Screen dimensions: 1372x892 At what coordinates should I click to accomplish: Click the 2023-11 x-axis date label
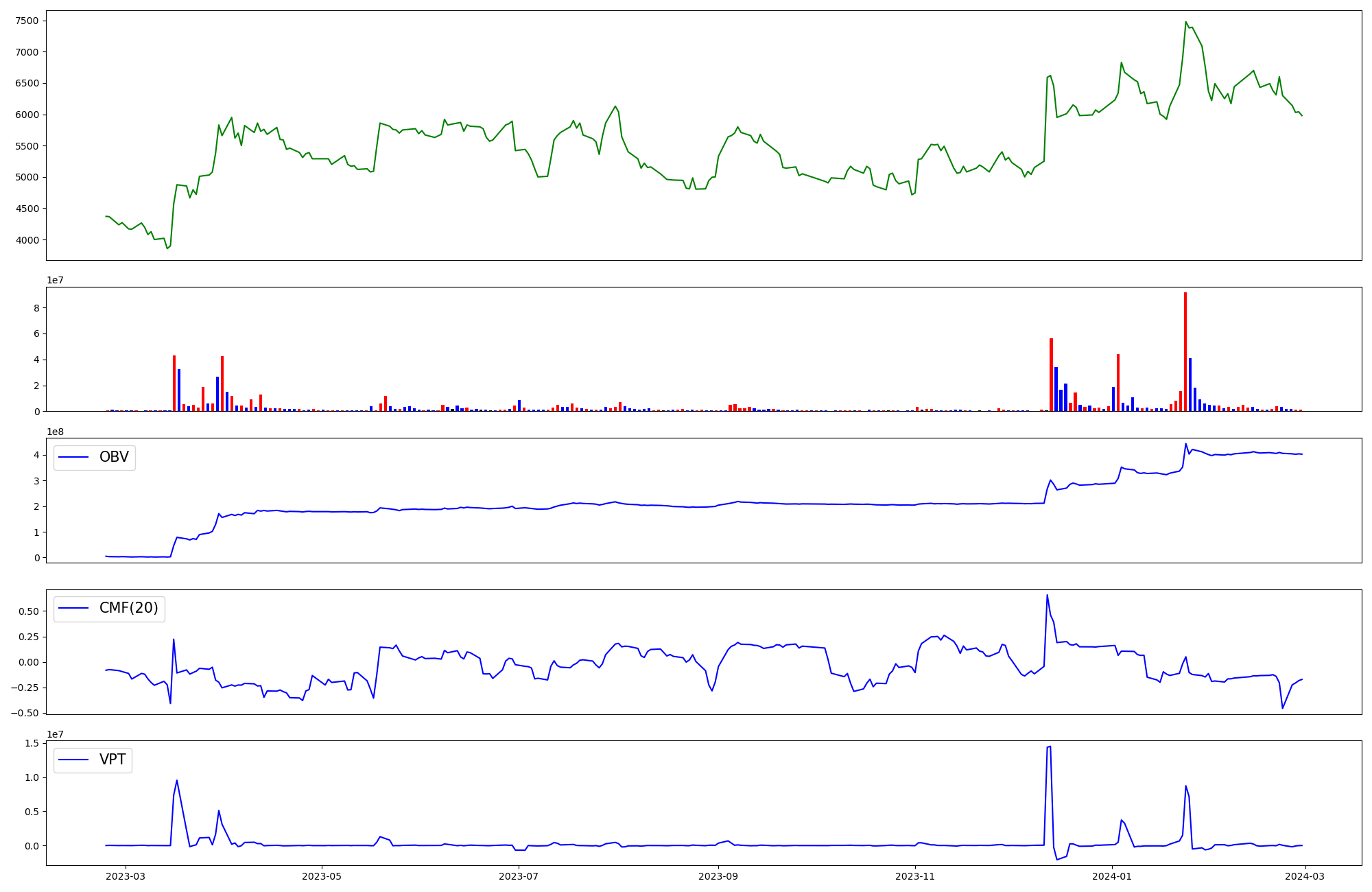pyautogui.click(x=915, y=876)
